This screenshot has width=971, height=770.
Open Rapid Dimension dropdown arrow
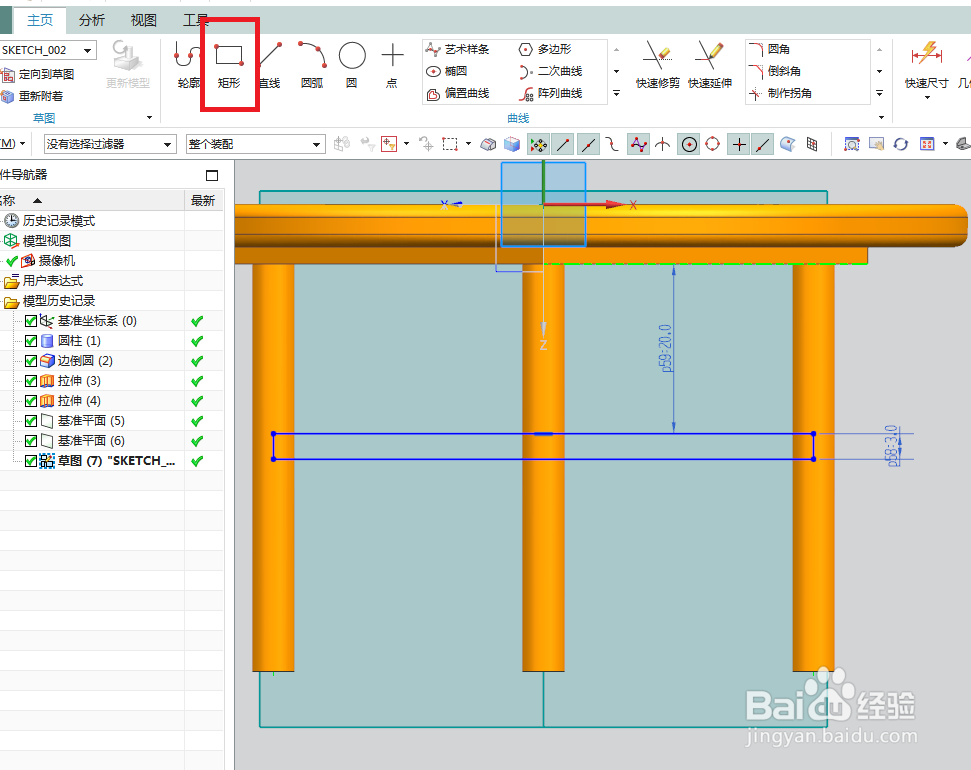tap(927, 98)
